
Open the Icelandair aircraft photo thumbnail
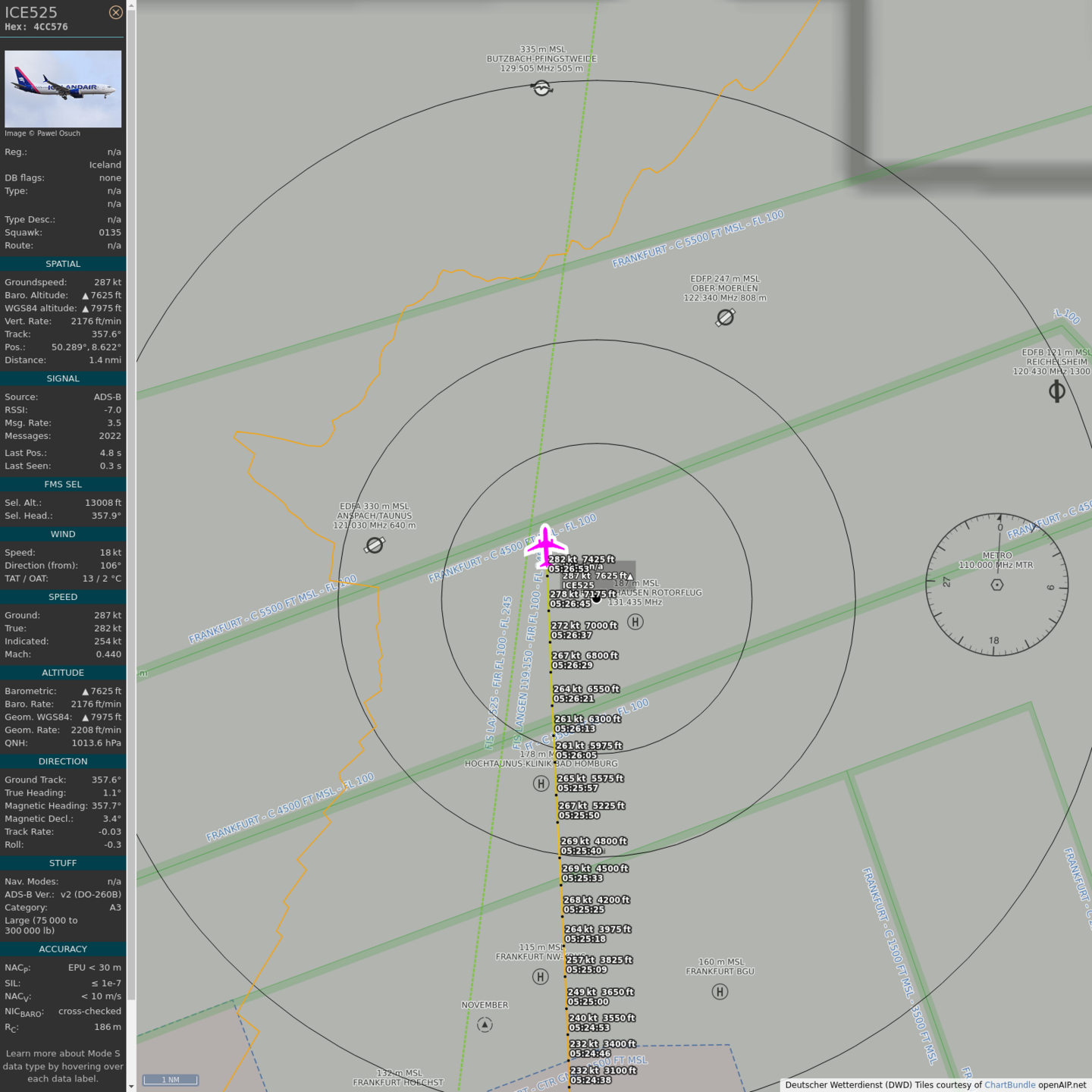click(x=63, y=89)
